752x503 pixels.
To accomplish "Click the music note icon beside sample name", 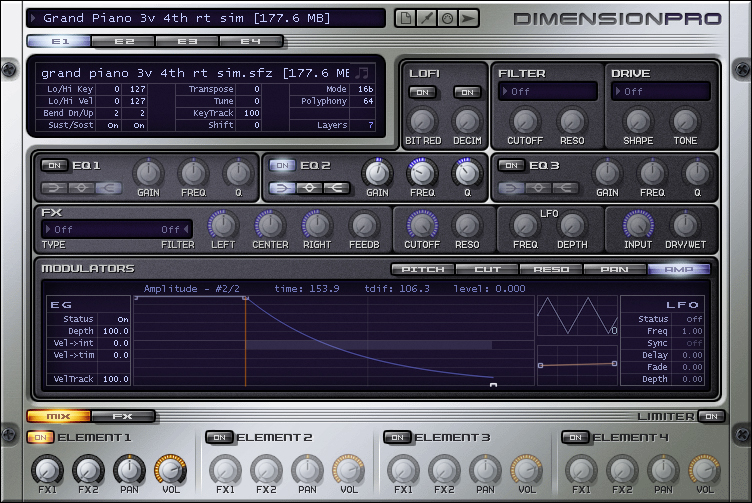I will tap(362, 72).
